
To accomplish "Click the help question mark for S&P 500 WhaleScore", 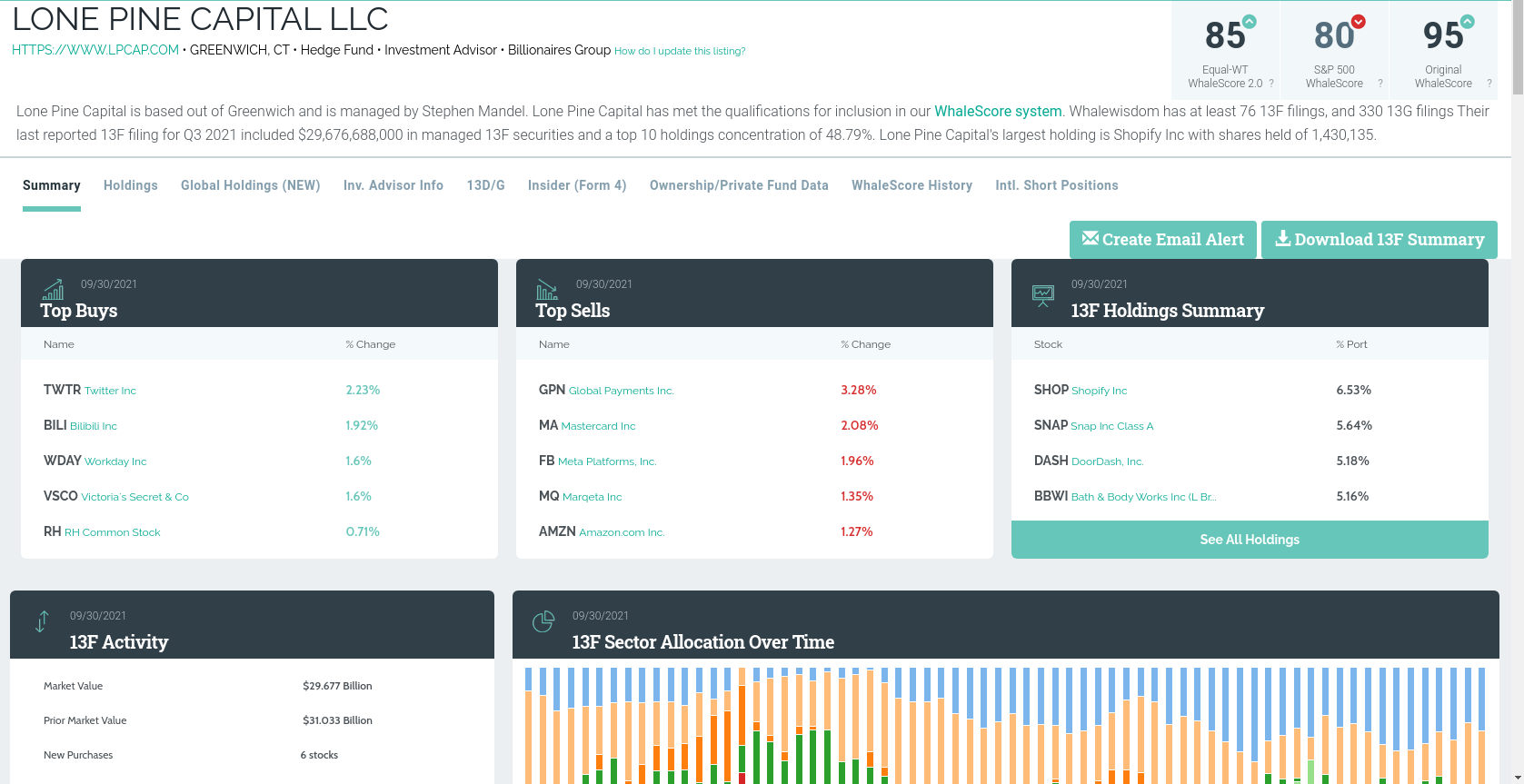I will (x=1380, y=84).
